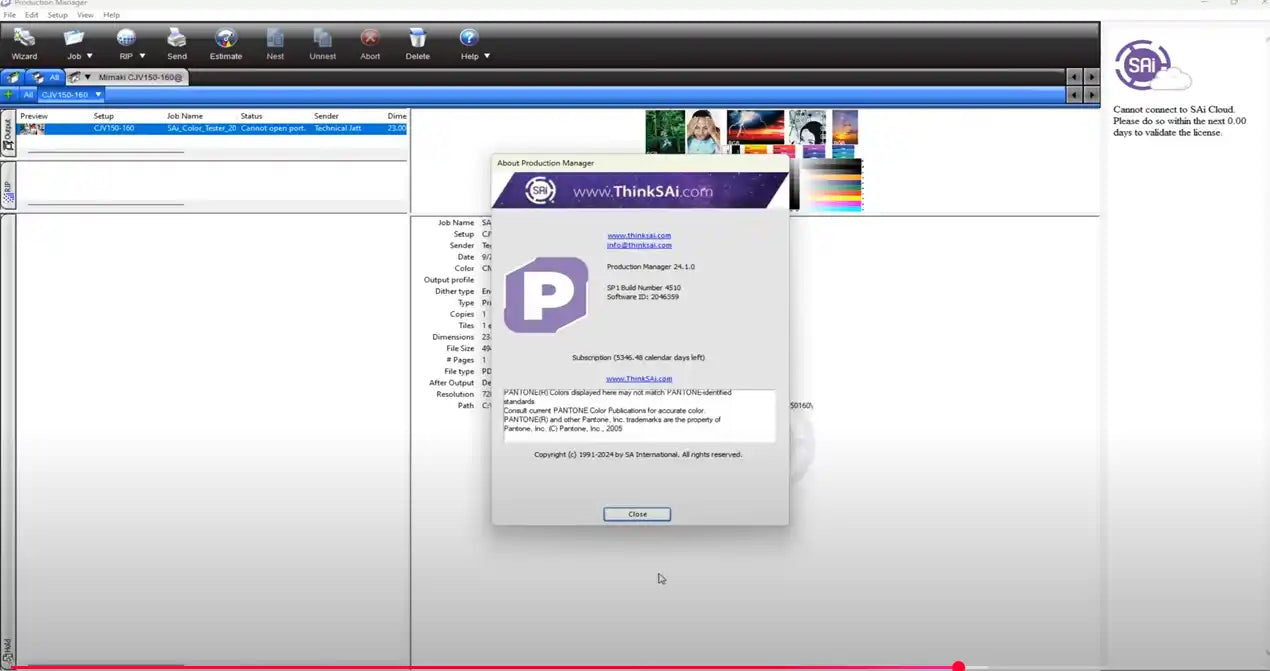Select the vertical Output queue tab
The width and height of the screenshot is (1270, 671).
(x=8, y=135)
